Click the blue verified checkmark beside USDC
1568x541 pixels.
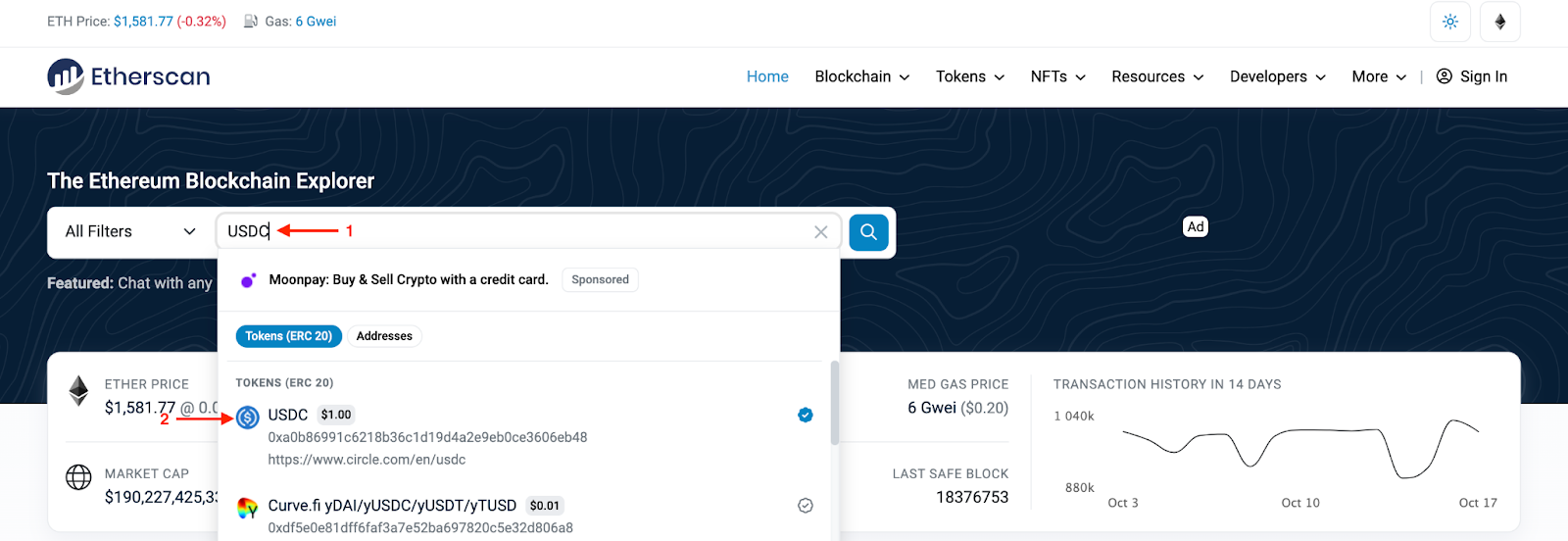[x=806, y=415]
